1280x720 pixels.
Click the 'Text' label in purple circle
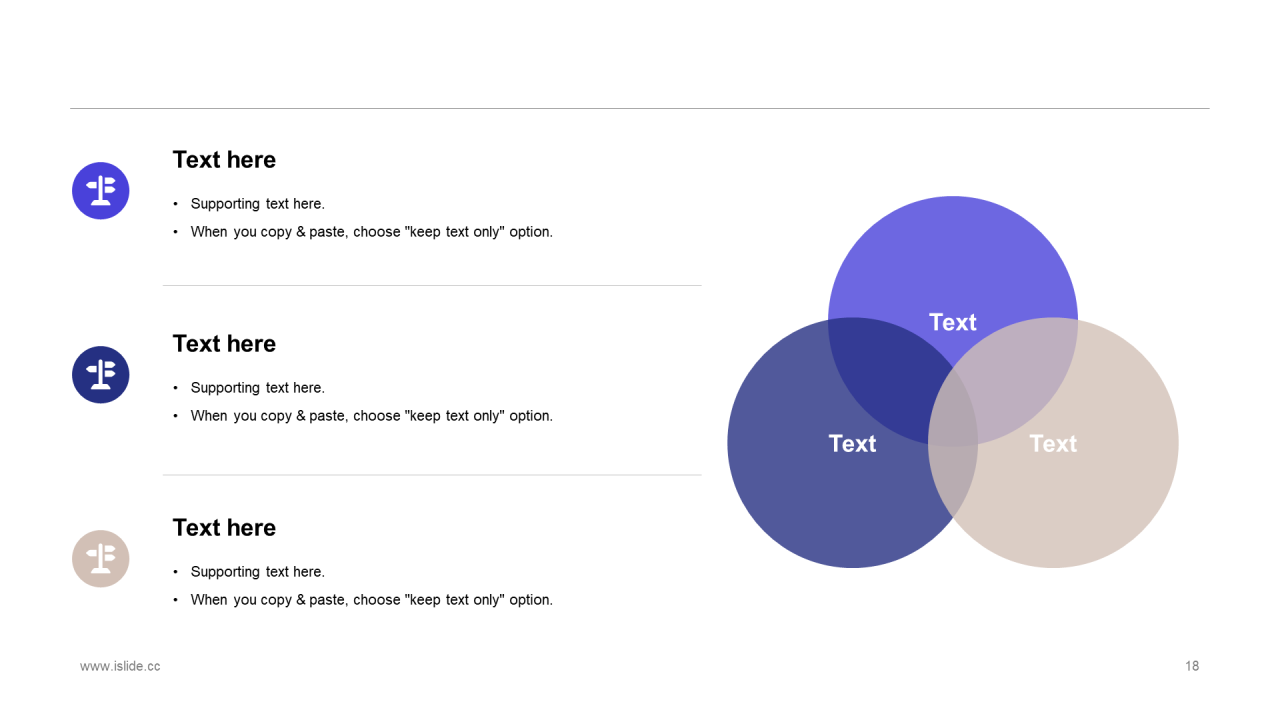click(x=953, y=322)
